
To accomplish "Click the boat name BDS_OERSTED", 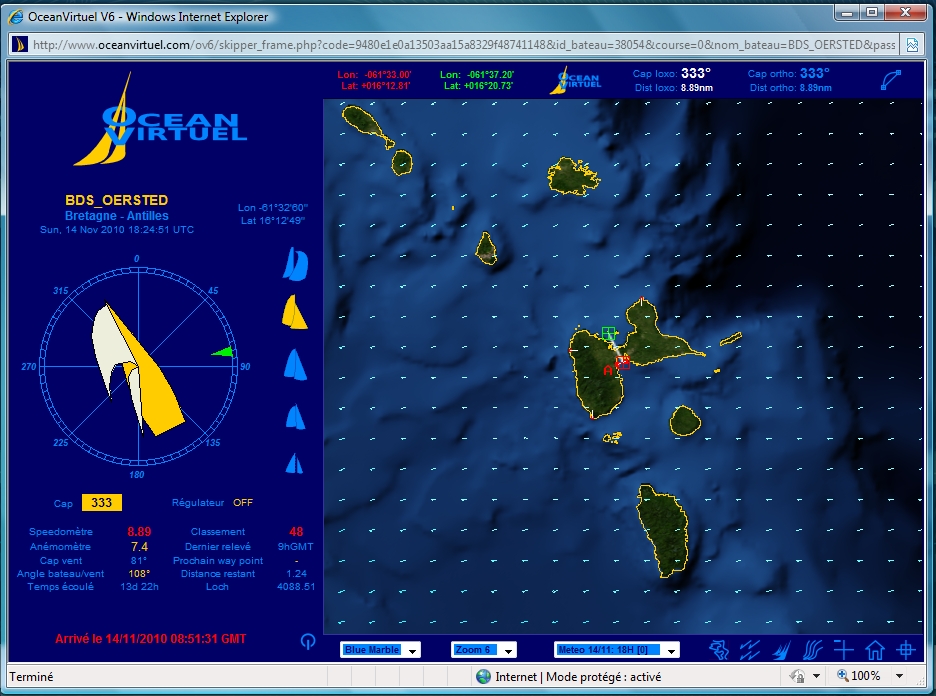I will coord(116,200).
